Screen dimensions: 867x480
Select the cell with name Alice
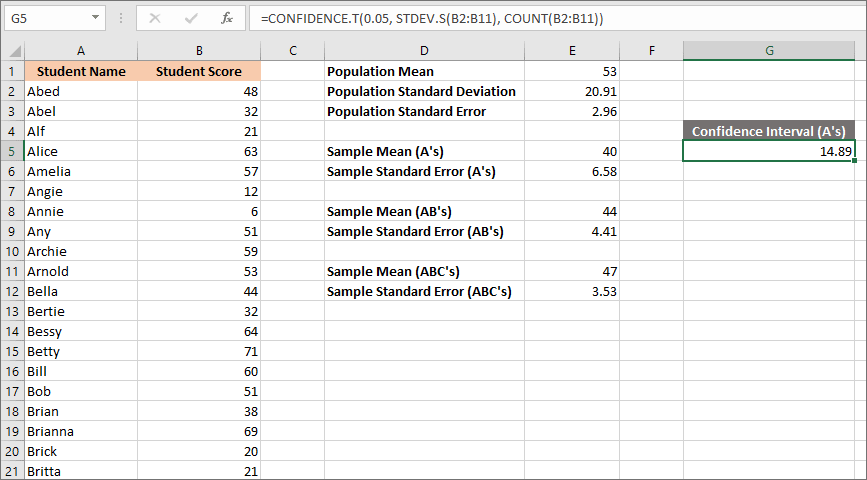point(81,151)
